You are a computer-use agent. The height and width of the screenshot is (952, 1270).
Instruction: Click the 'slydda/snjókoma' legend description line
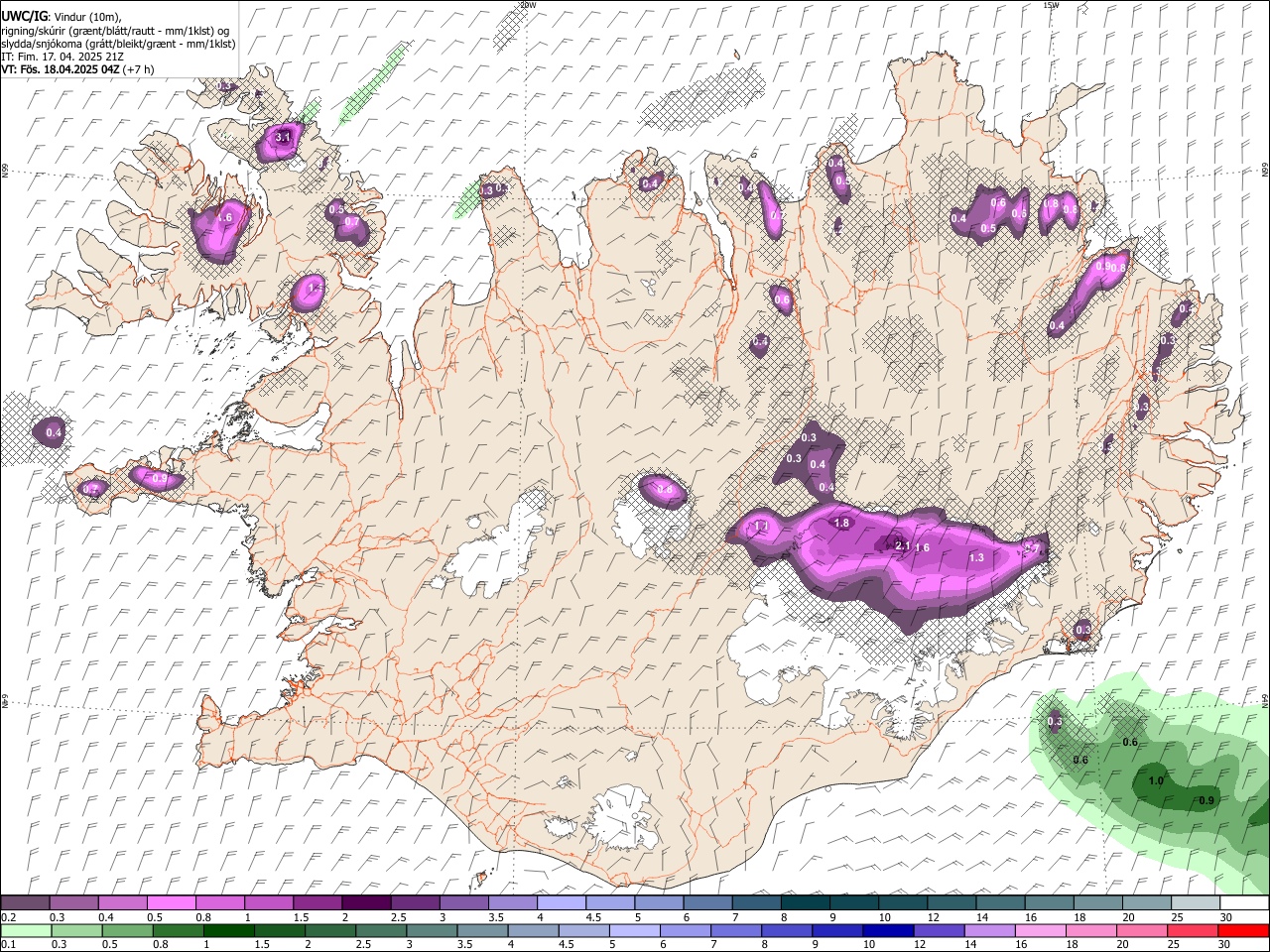118,44
